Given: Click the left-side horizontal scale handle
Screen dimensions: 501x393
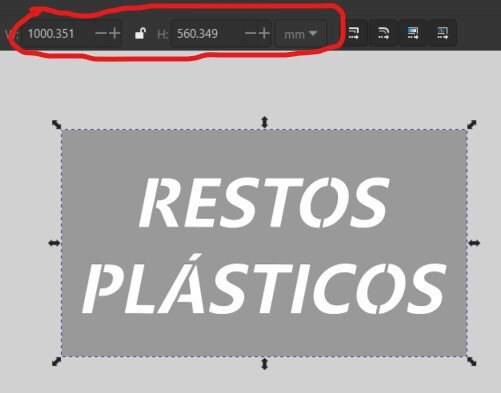Looking at the screenshot, I should coord(54,243).
